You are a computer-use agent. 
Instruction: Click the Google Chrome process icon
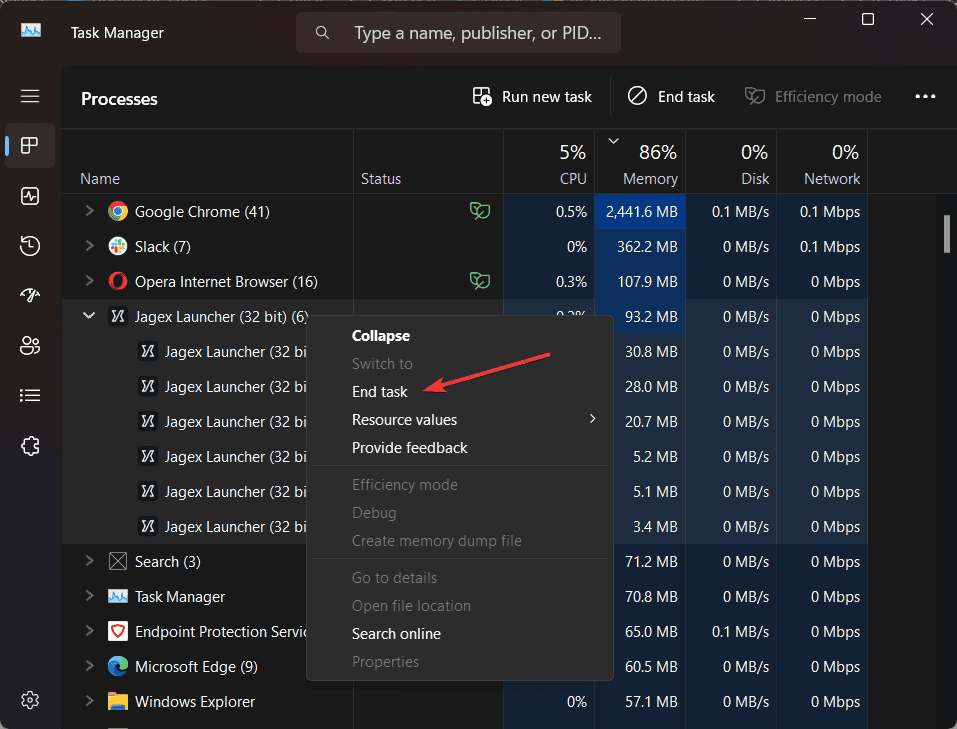point(118,211)
